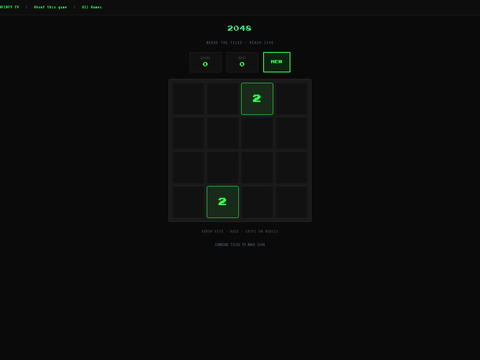Open the All Games link
480x360 pixels.
(x=92, y=7)
